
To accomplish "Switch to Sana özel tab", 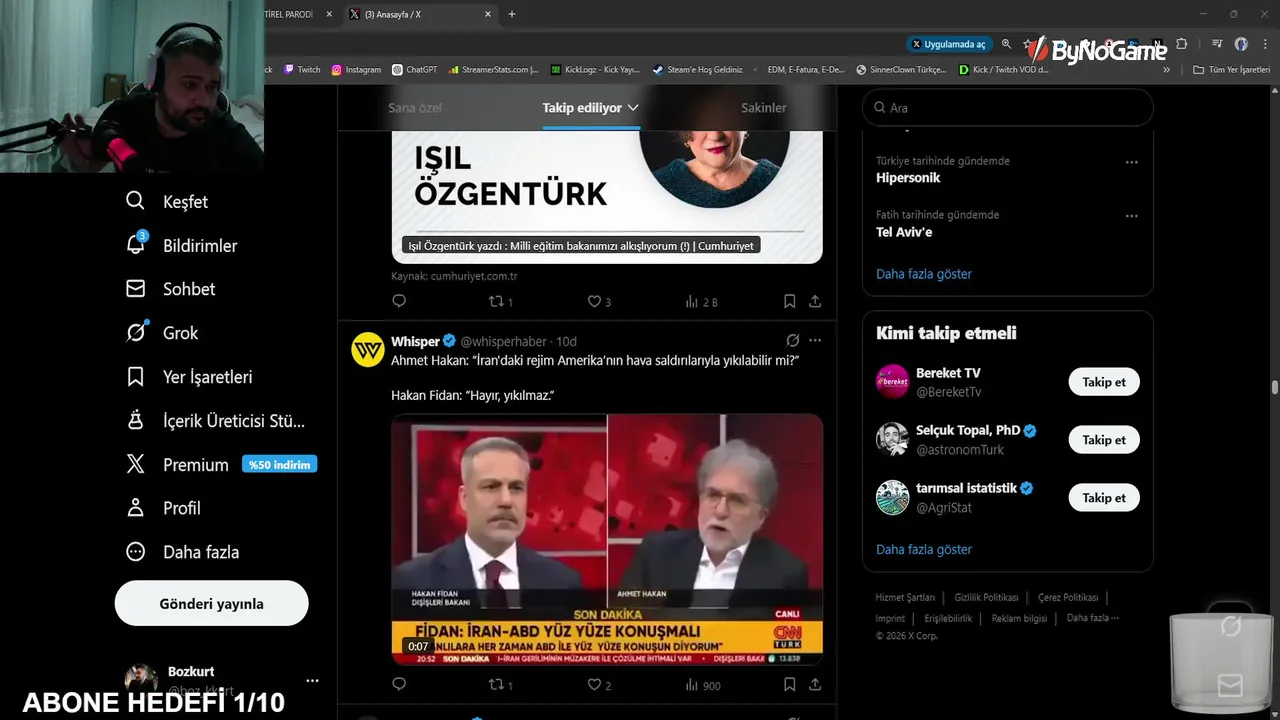I will [x=415, y=108].
